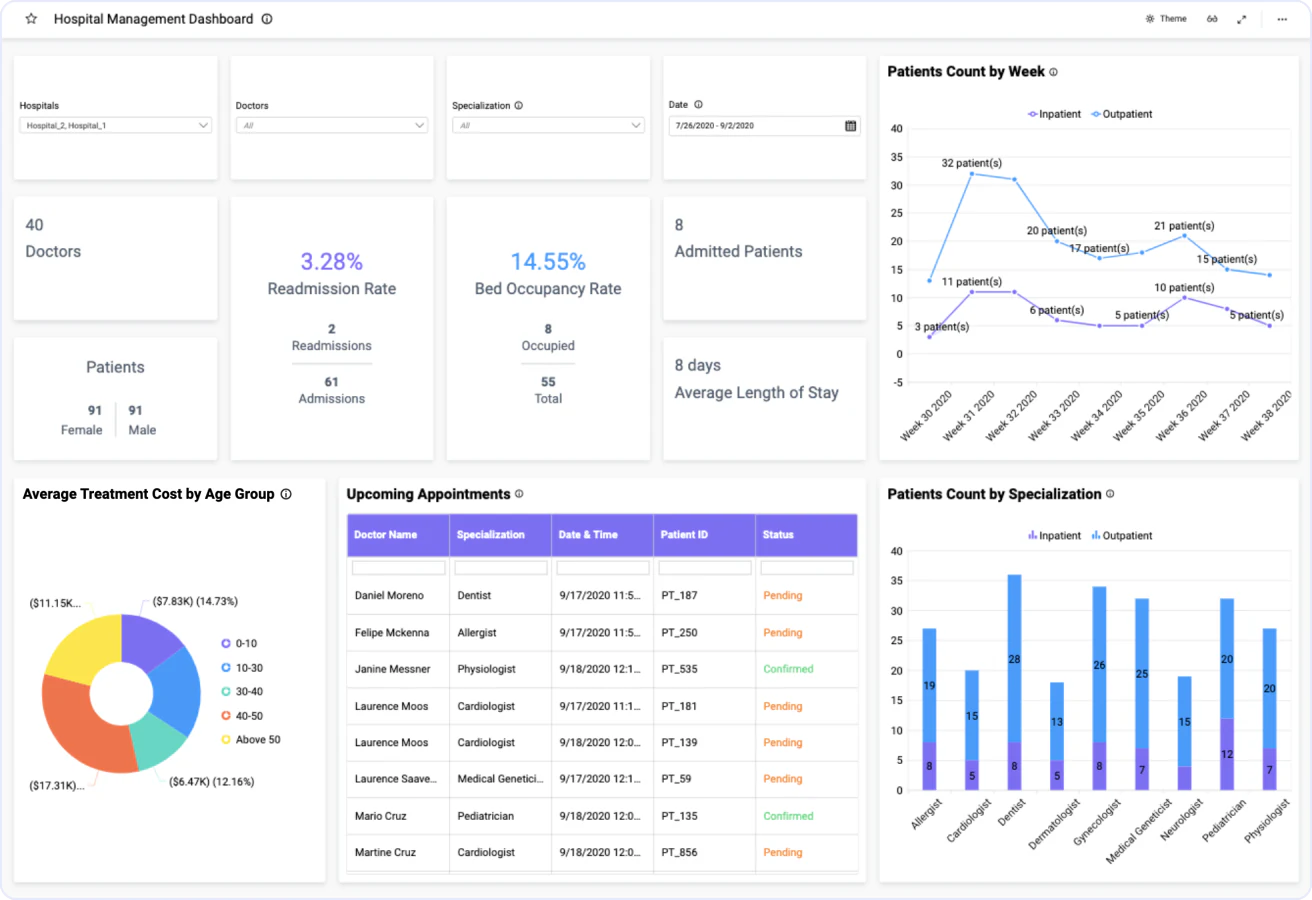Open the date picker calendar icon
Viewport: 1312px width, 900px height.
click(851, 126)
